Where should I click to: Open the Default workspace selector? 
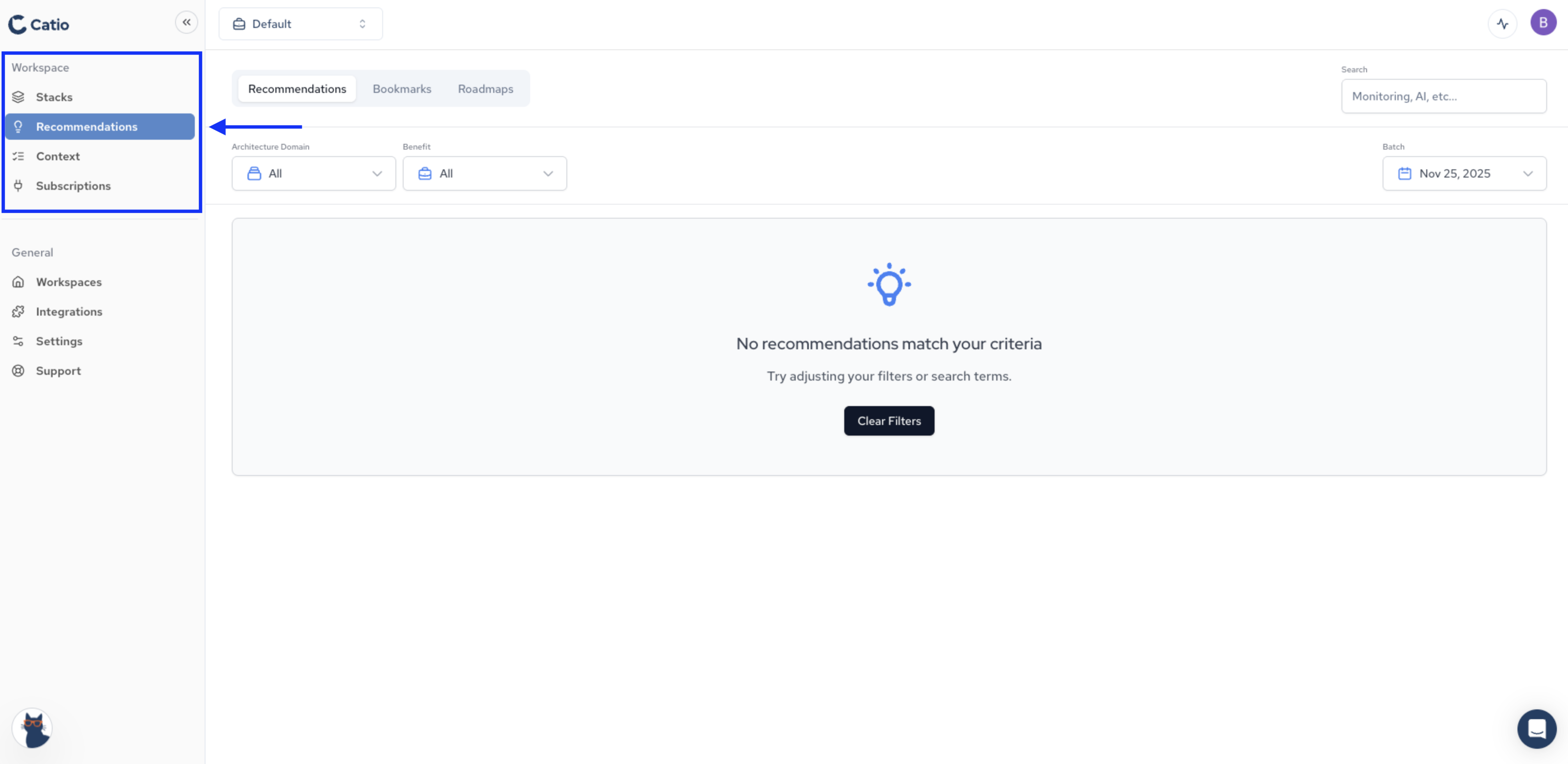point(301,24)
